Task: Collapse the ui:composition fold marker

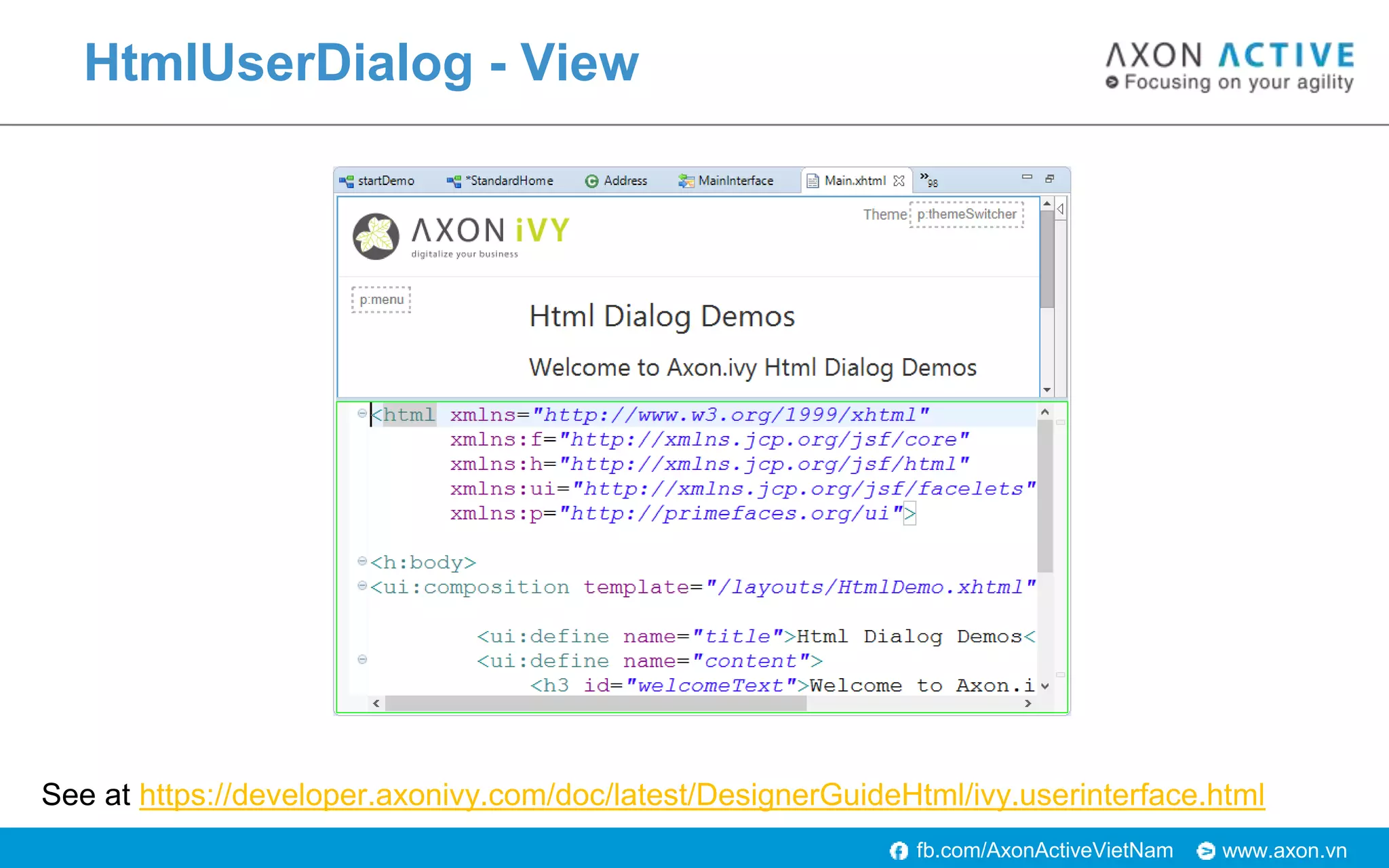Action: point(362,585)
